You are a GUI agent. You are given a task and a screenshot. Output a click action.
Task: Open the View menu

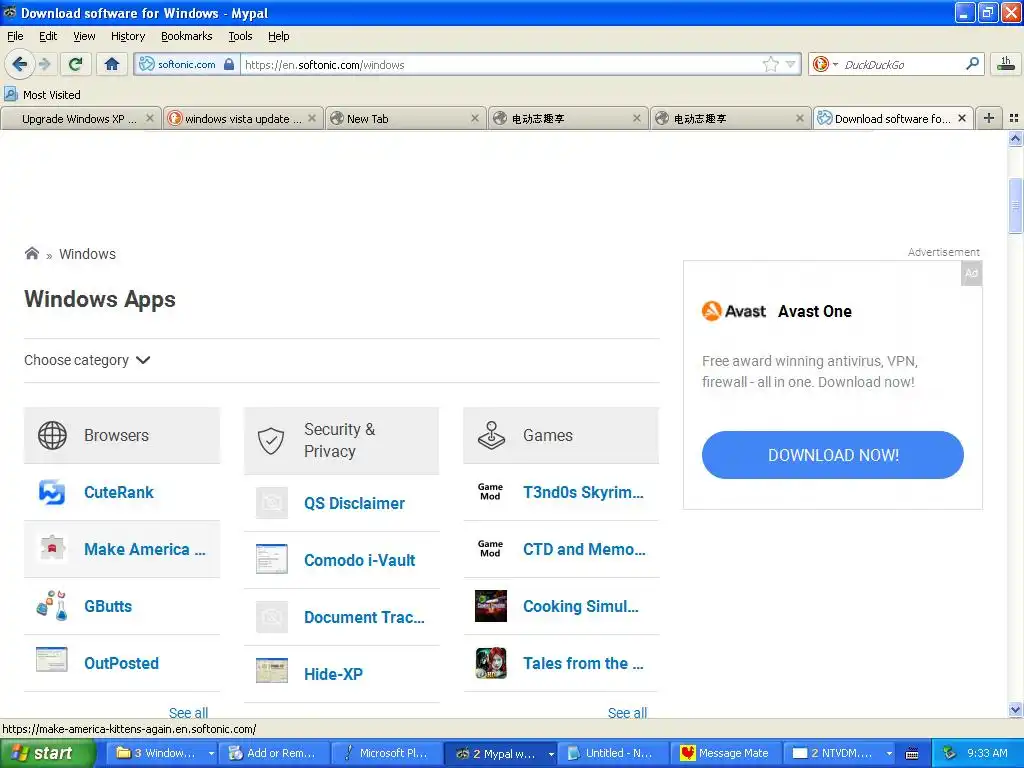pos(84,36)
